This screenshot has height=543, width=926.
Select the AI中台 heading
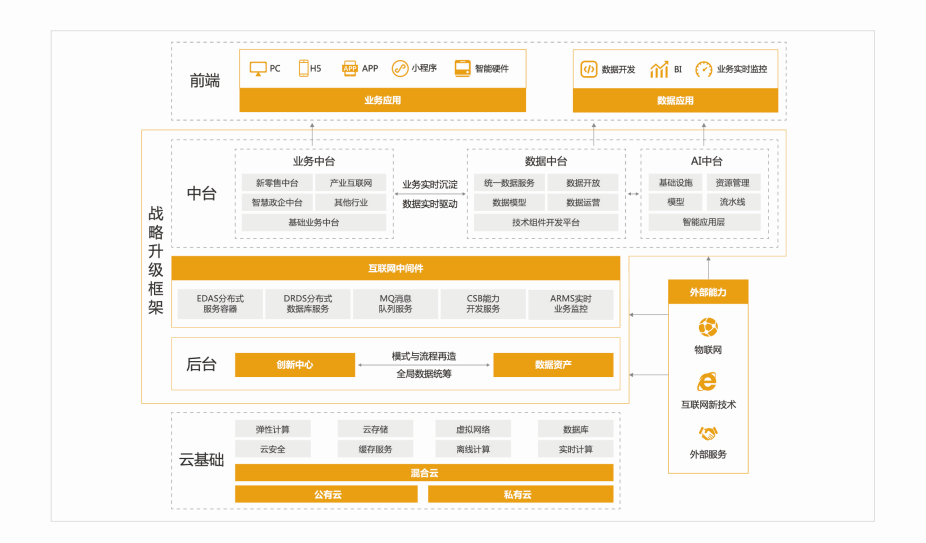point(706,161)
